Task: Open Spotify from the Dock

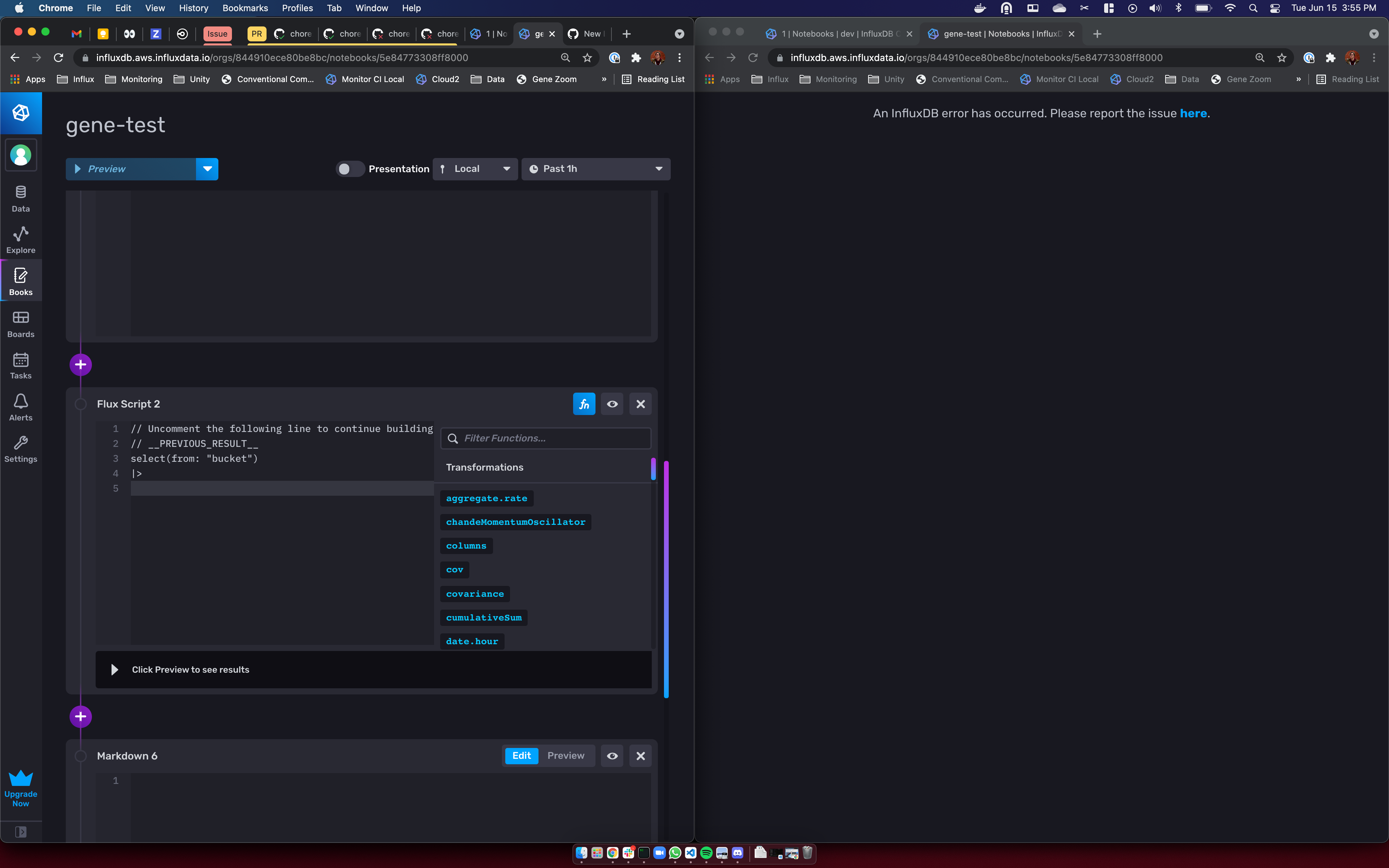Action: (x=706, y=853)
